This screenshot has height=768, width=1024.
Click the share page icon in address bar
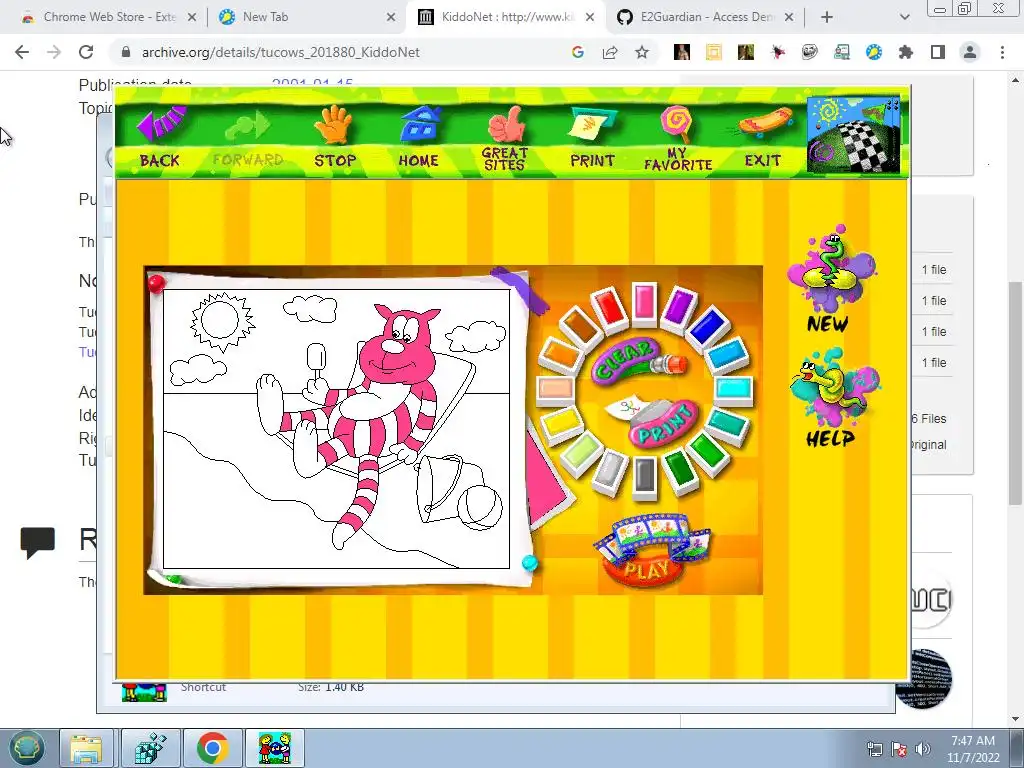tap(610, 52)
